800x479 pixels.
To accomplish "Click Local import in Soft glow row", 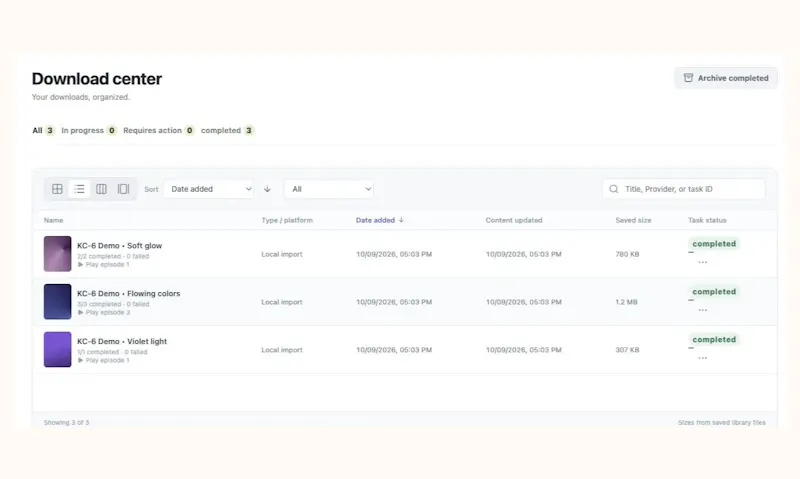I will pos(282,254).
